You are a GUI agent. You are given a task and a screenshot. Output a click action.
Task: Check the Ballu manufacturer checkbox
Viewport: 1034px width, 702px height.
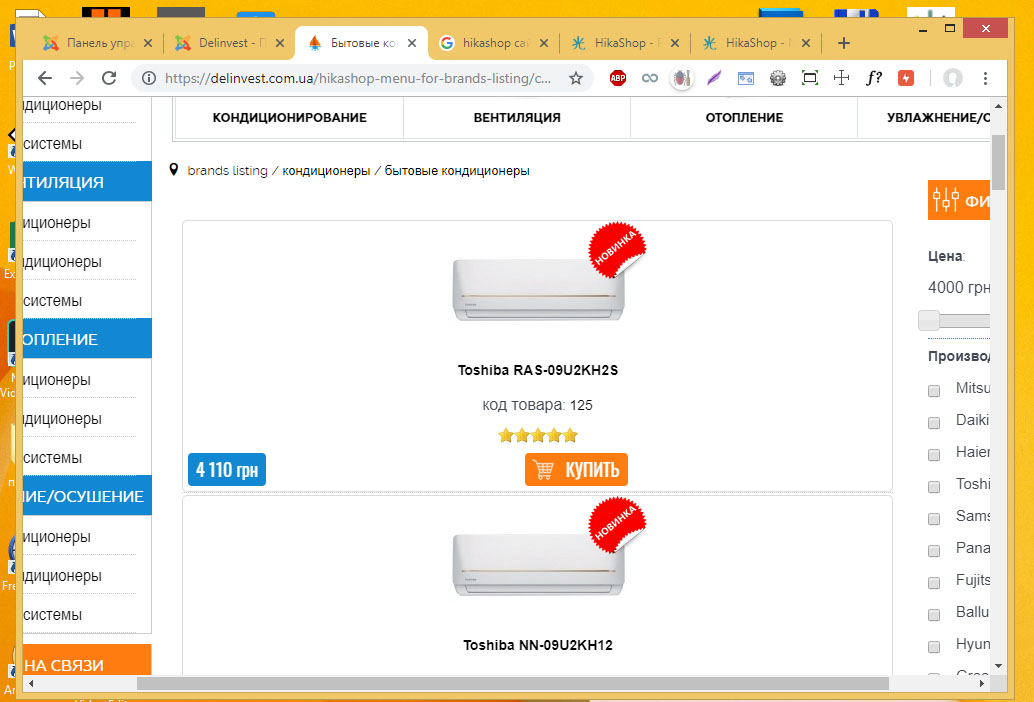(934, 614)
